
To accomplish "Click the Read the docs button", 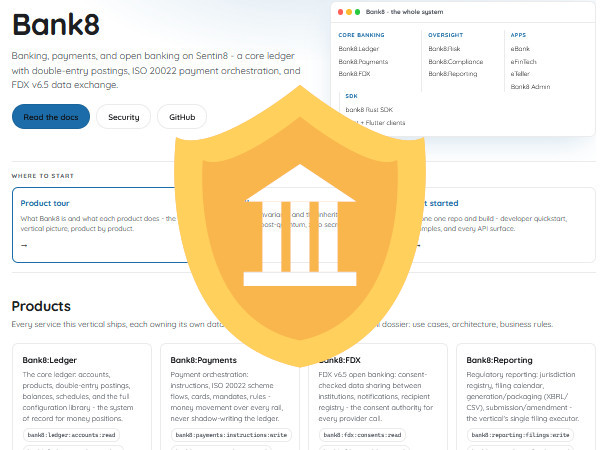I will pyautogui.click(x=51, y=117).
